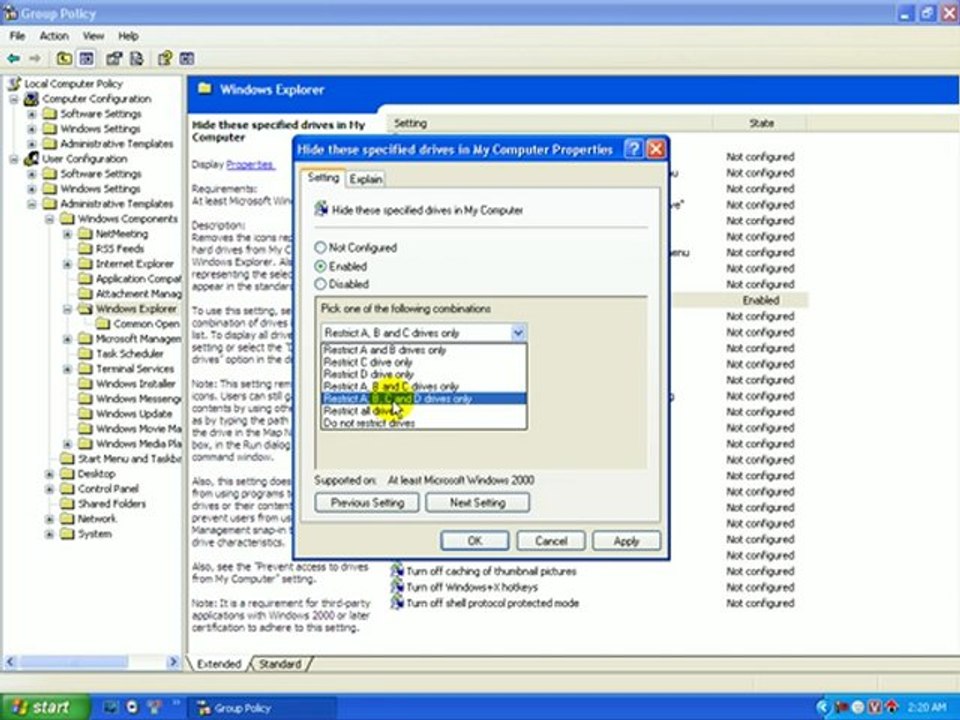Open the View menu
This screenshot has height=720, width=960.
[x=93, y=36]
